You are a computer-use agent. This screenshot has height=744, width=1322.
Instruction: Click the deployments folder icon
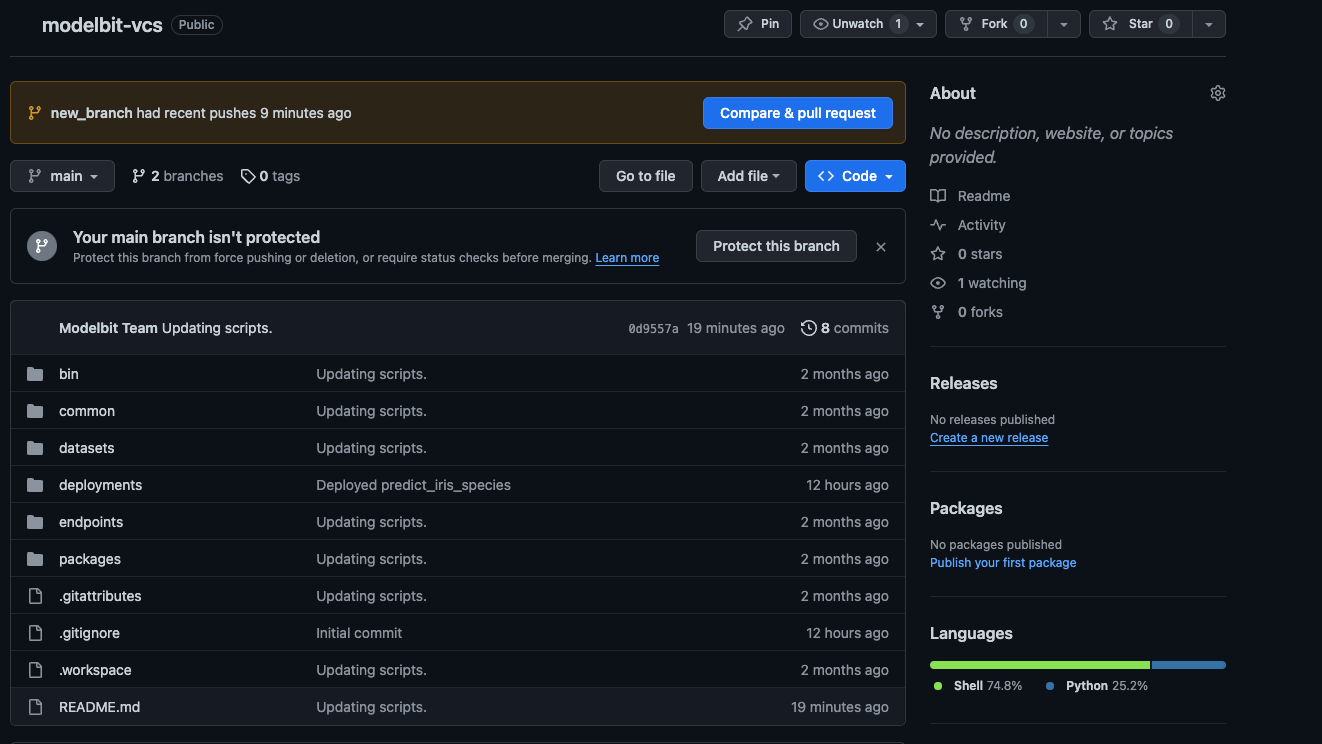(36, 485)
